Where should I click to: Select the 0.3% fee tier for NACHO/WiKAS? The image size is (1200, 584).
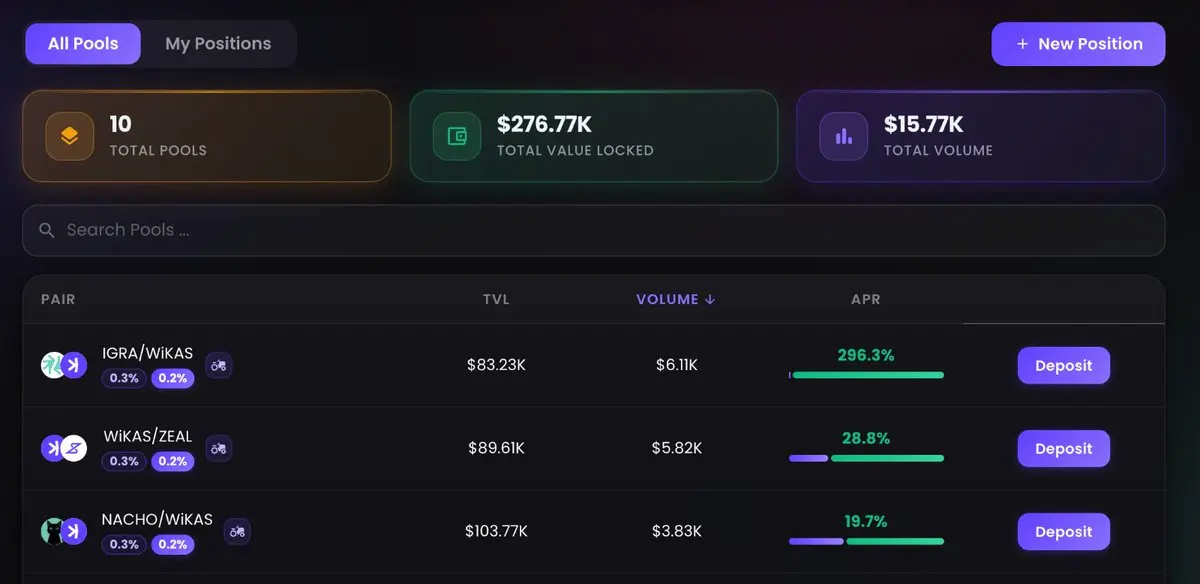124,544
